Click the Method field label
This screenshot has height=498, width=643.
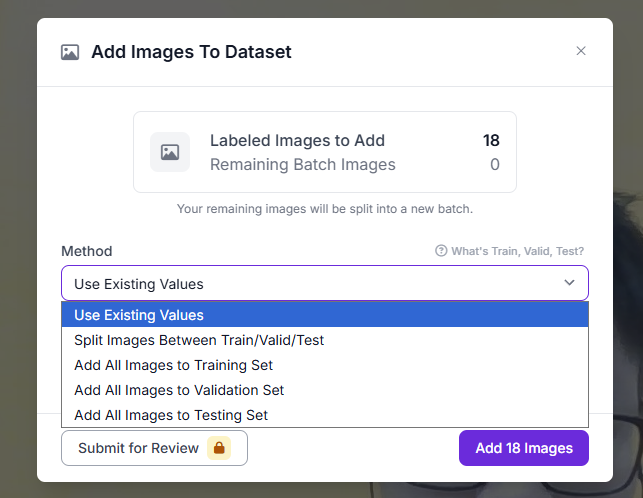coord(87,251)
